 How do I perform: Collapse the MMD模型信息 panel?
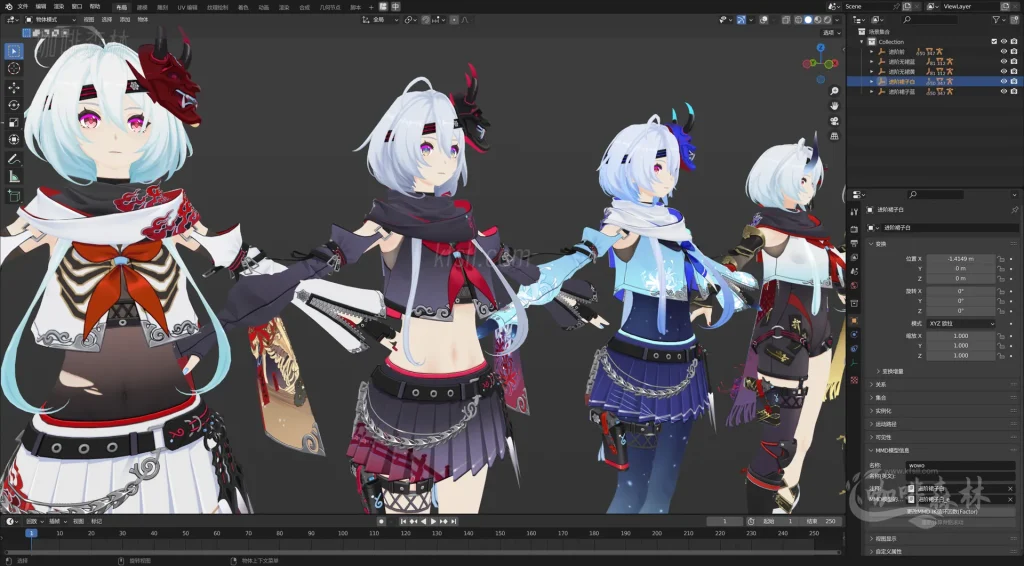pos(888,450)
